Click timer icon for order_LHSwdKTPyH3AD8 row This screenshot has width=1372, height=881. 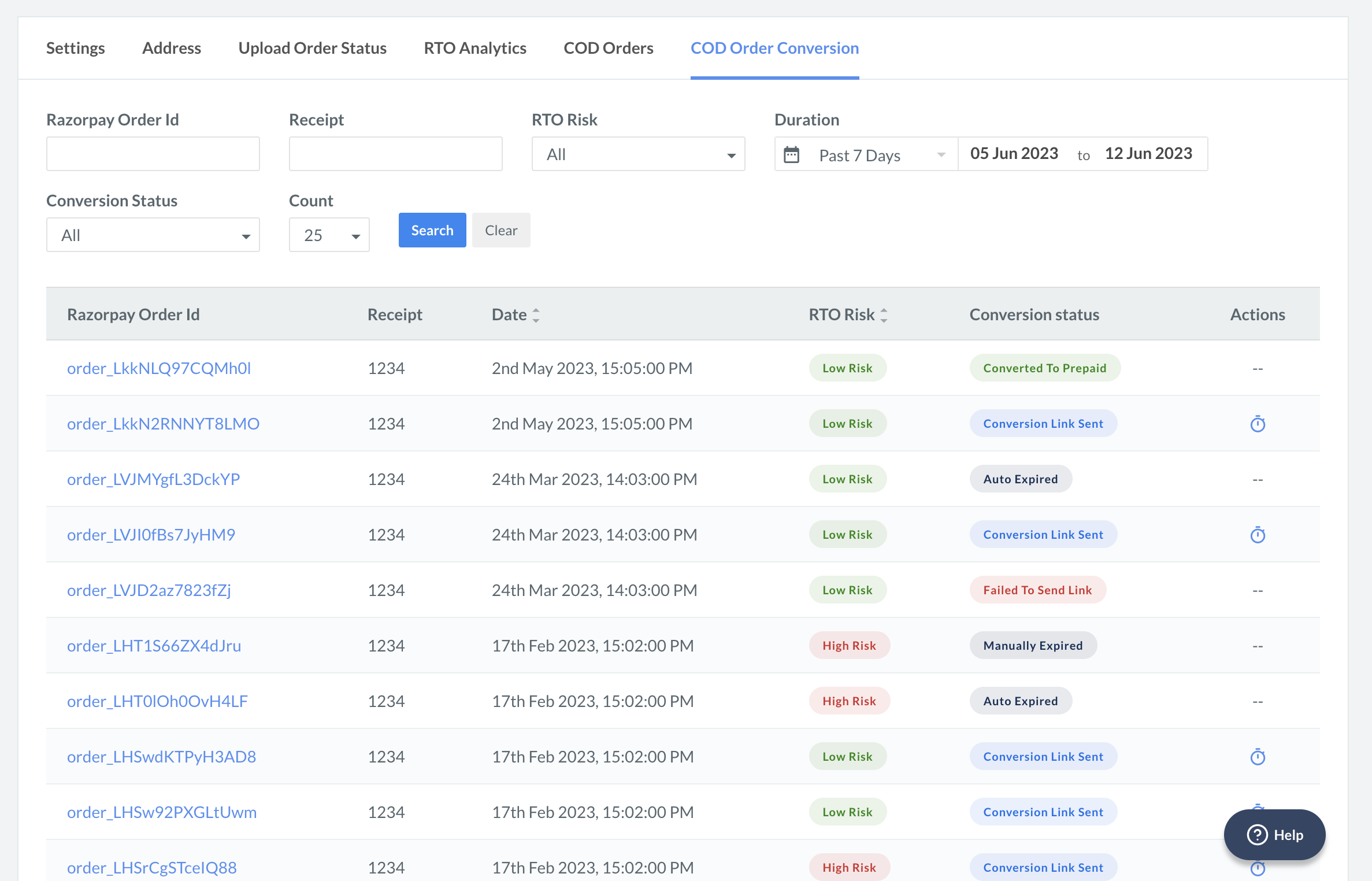point(1258,757)
